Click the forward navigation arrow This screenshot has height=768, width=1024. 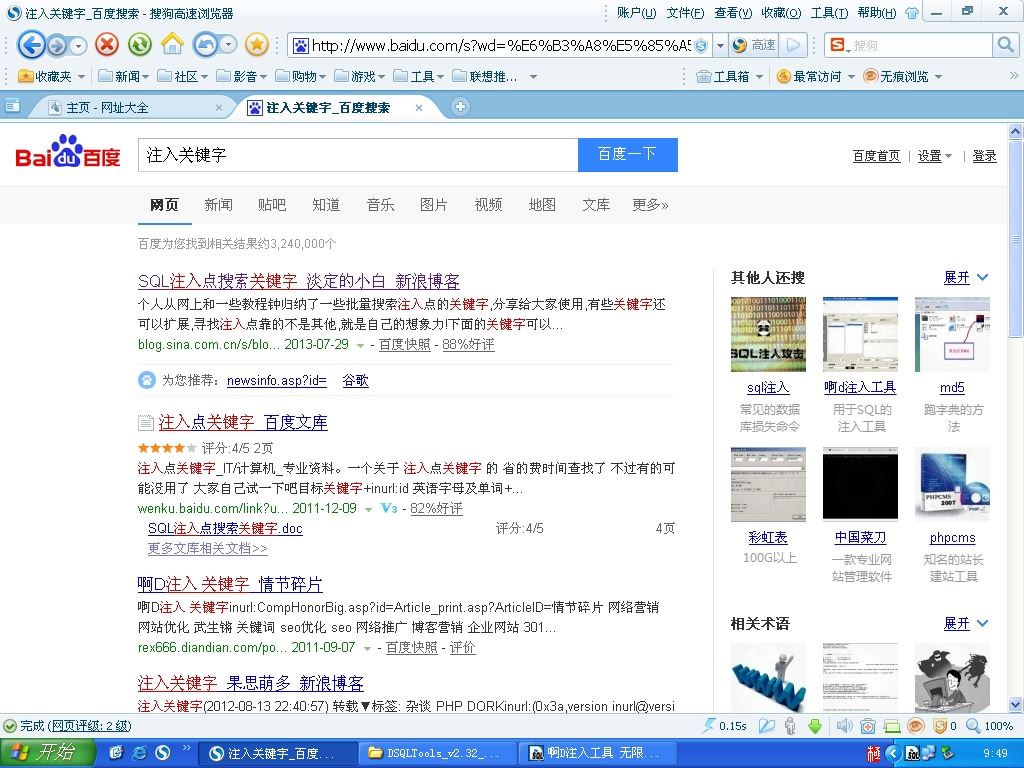(x=57, y=46)
